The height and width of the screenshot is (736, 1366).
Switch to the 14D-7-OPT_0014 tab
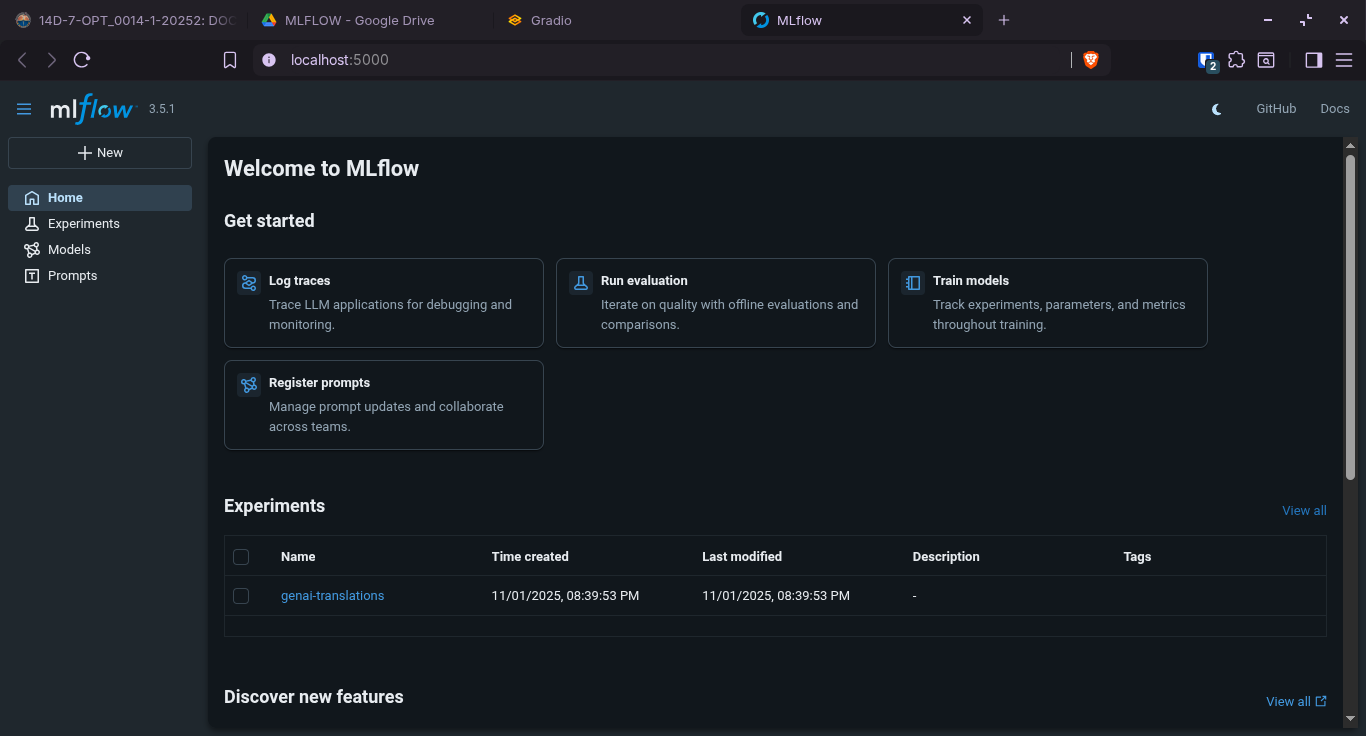tap(124, 20)
